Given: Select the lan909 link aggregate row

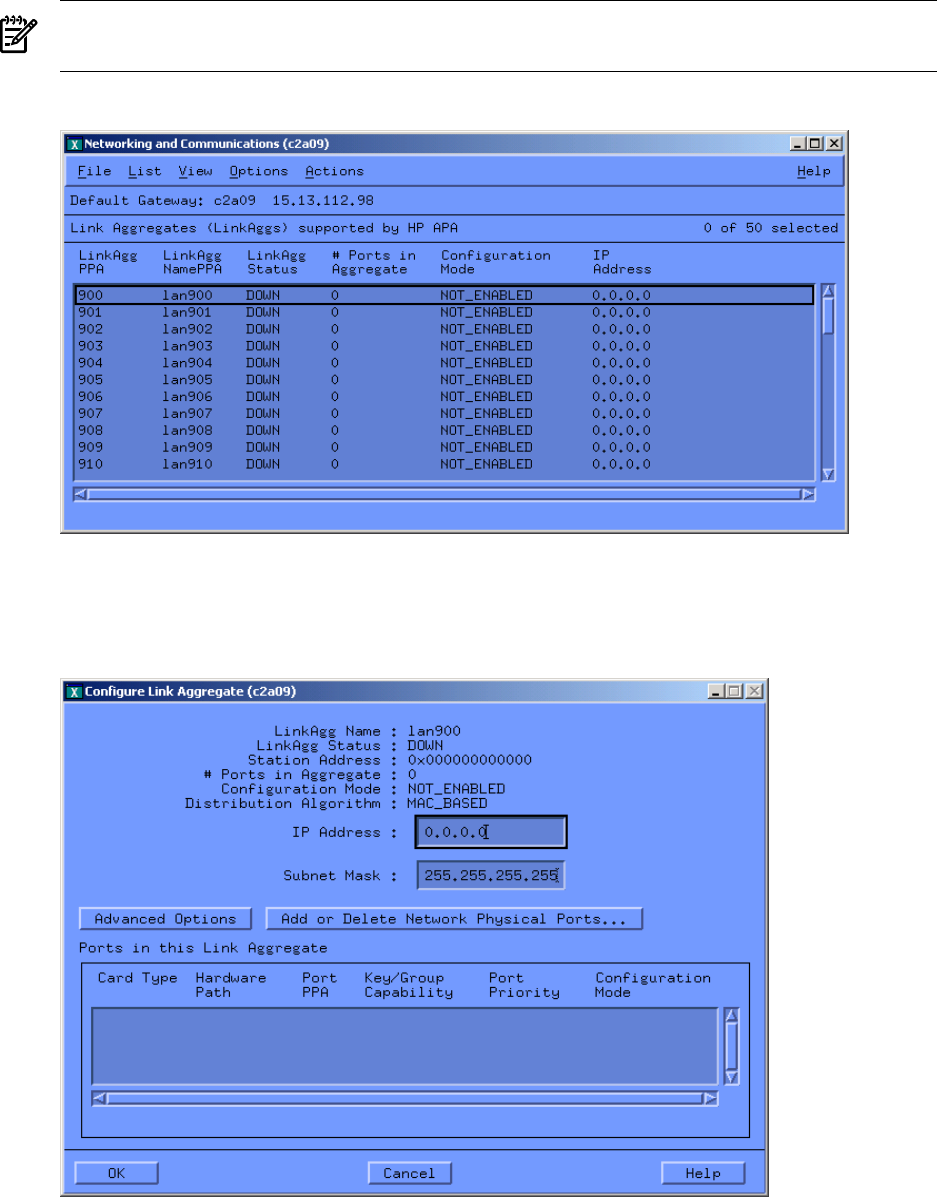Looking at the screenshot, I should pyautogui.click(x=444, y=447).
